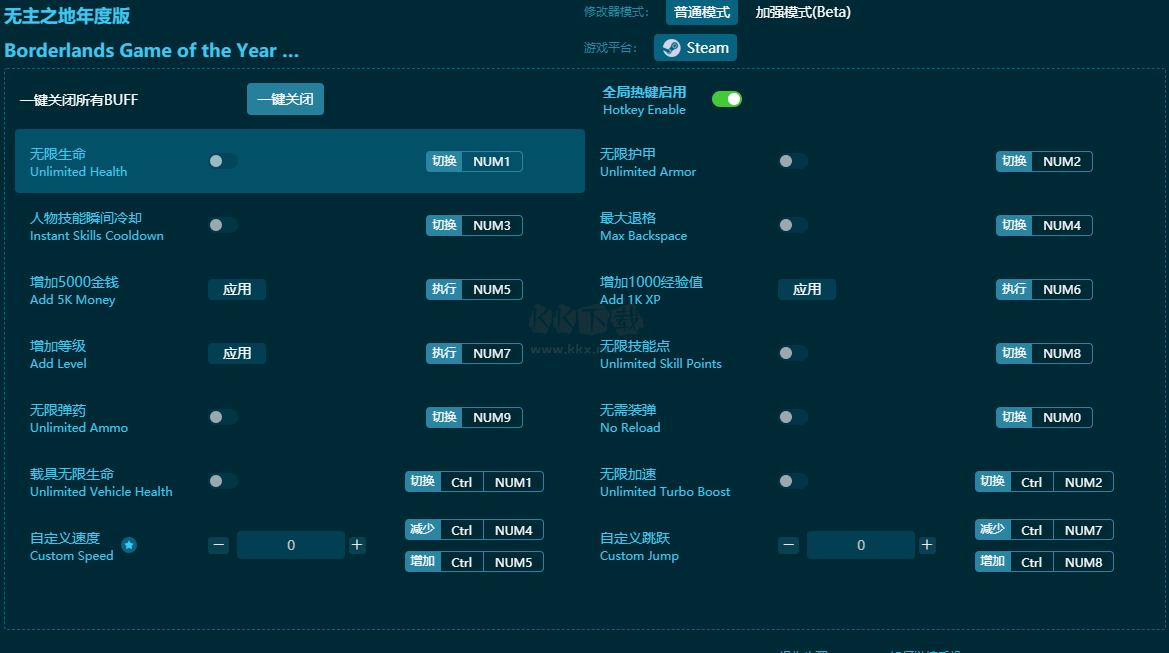This screenshot has width=1169, height=653.
Task: Click NUM8 hotkey for Unlimited Skill Points
Action: (1044, 354)
